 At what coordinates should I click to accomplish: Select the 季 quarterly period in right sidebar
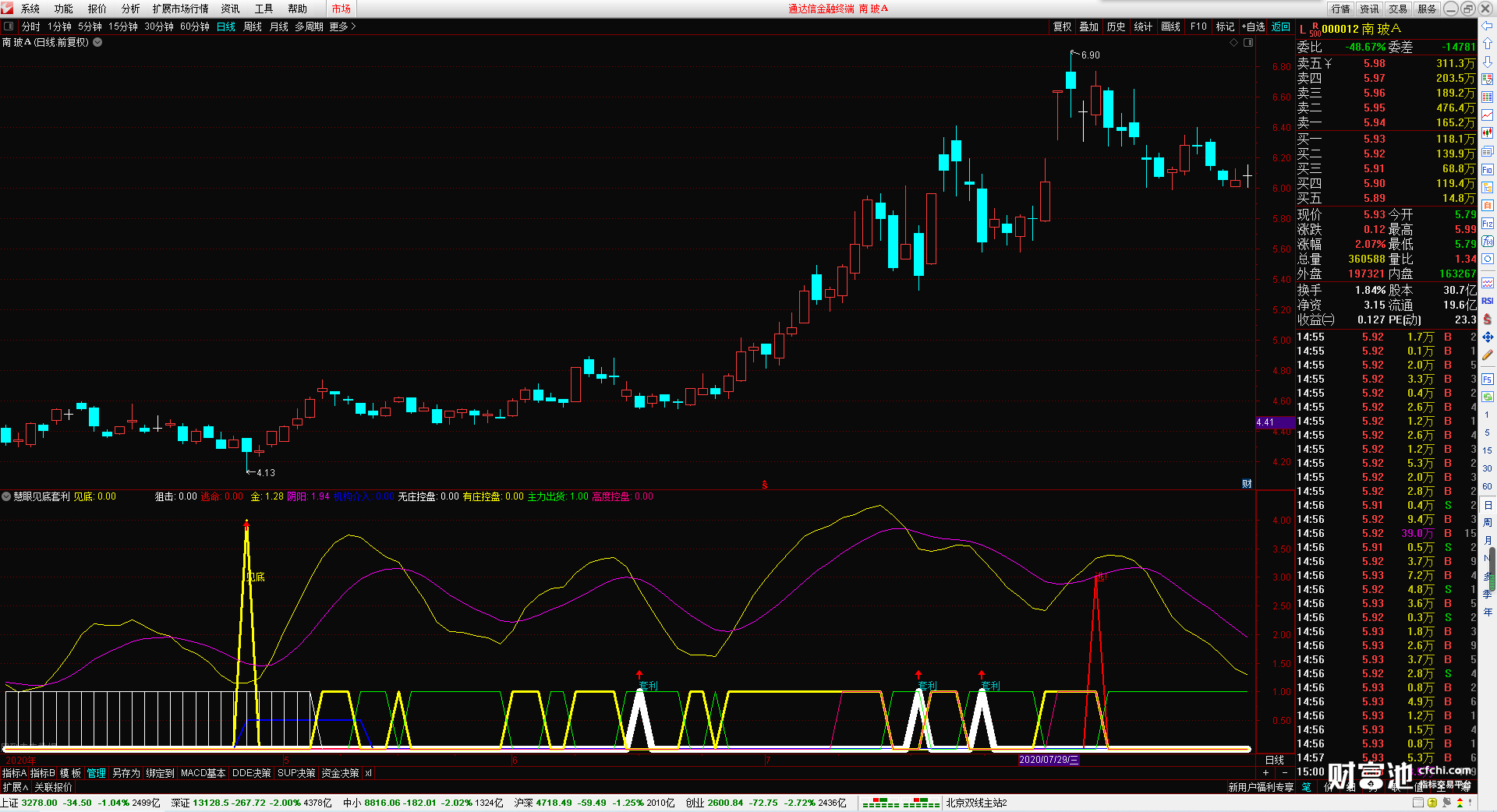click(1488, 594)
